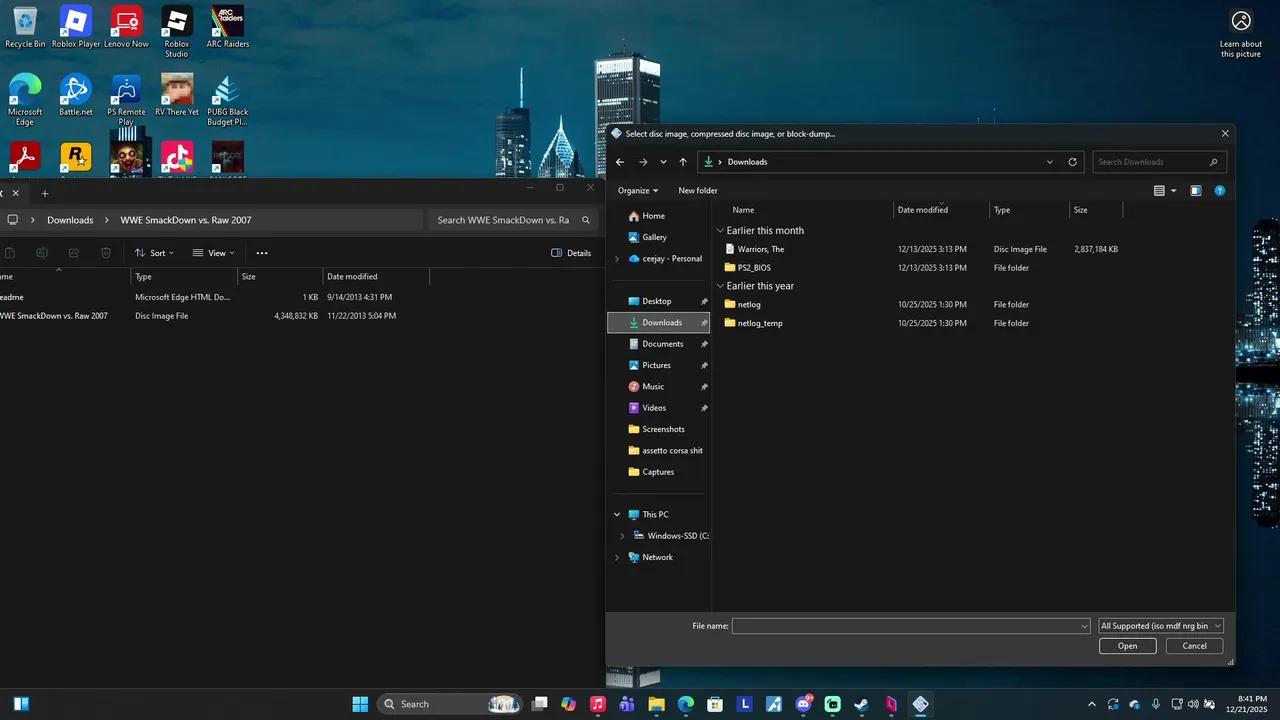Go up one folder level in dialog
Screen dimensions: 1280x720
click(x=683, y=162)
